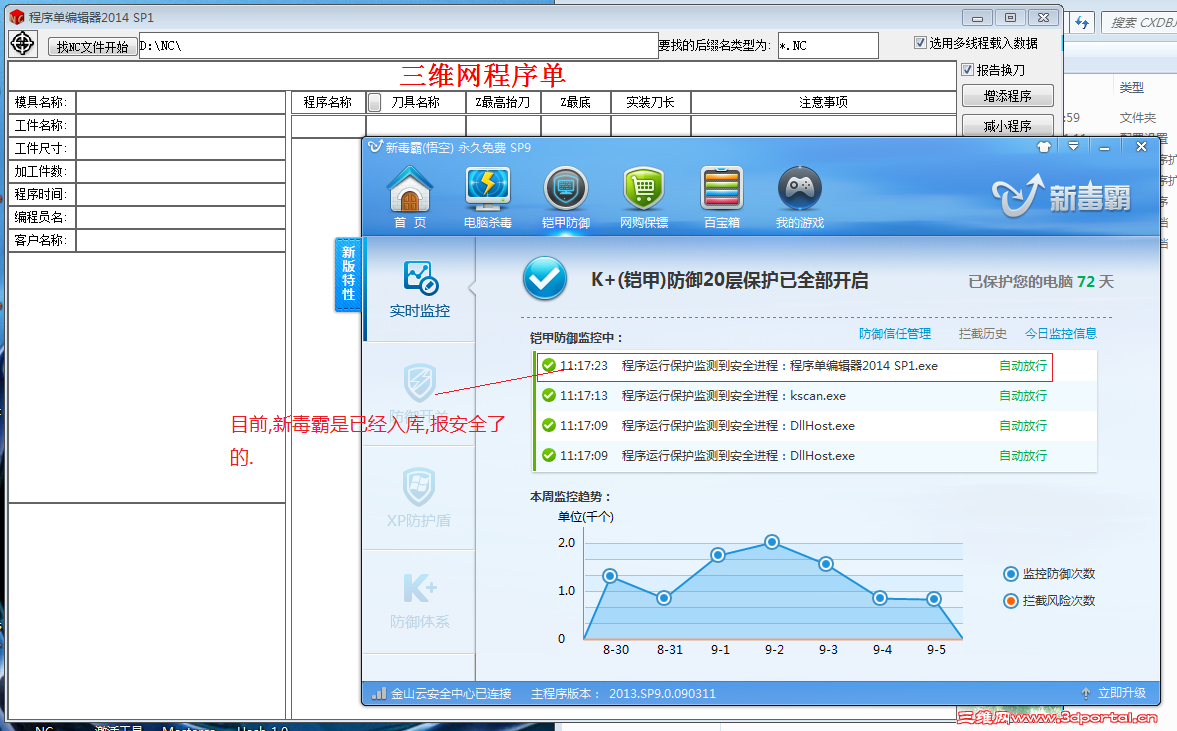Select the 铠甲防御 armor defense icon
Screen dimensions: 1177x731
(x=566, y=197)
